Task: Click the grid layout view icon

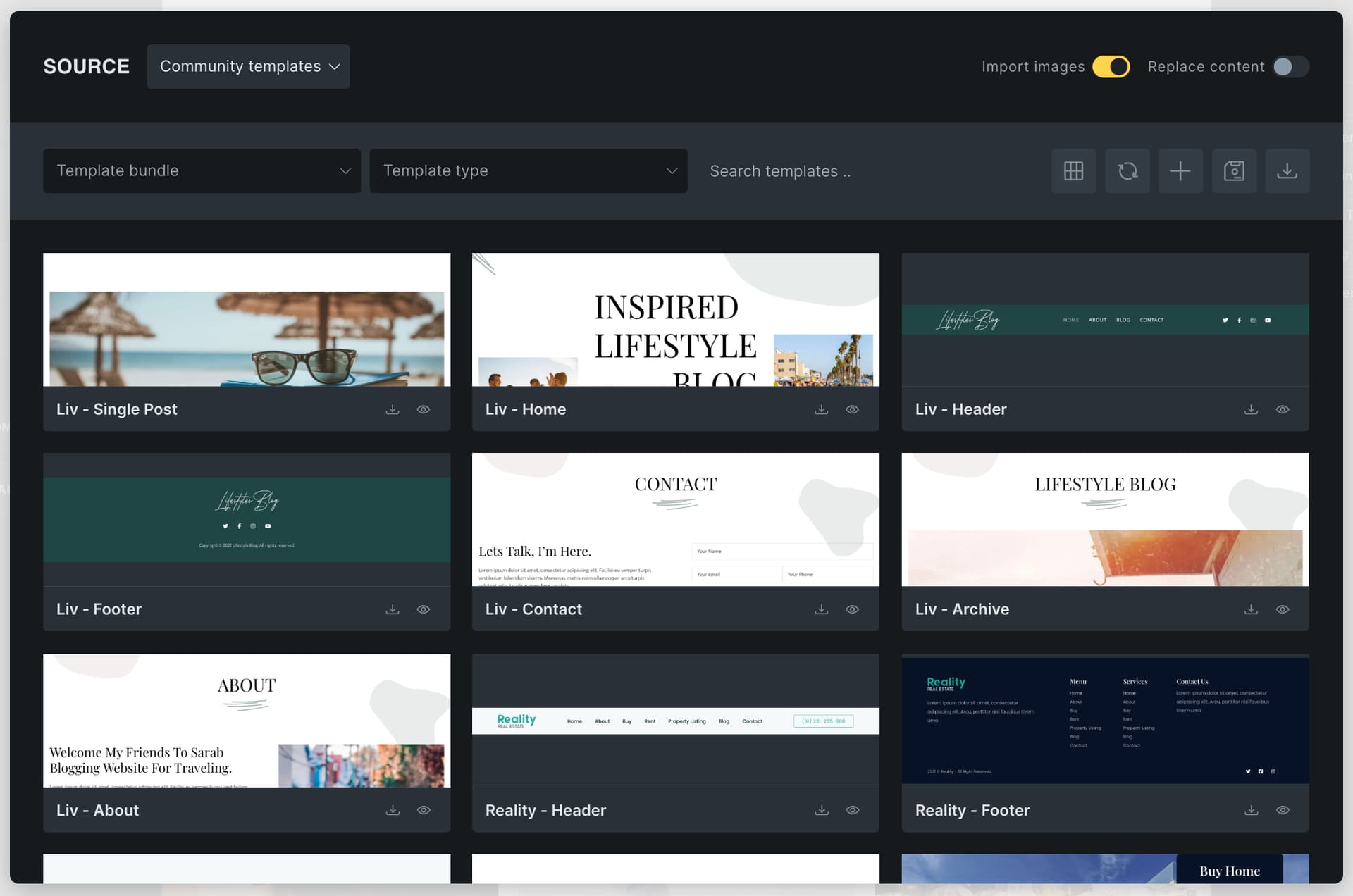Action: (1073, 170)
